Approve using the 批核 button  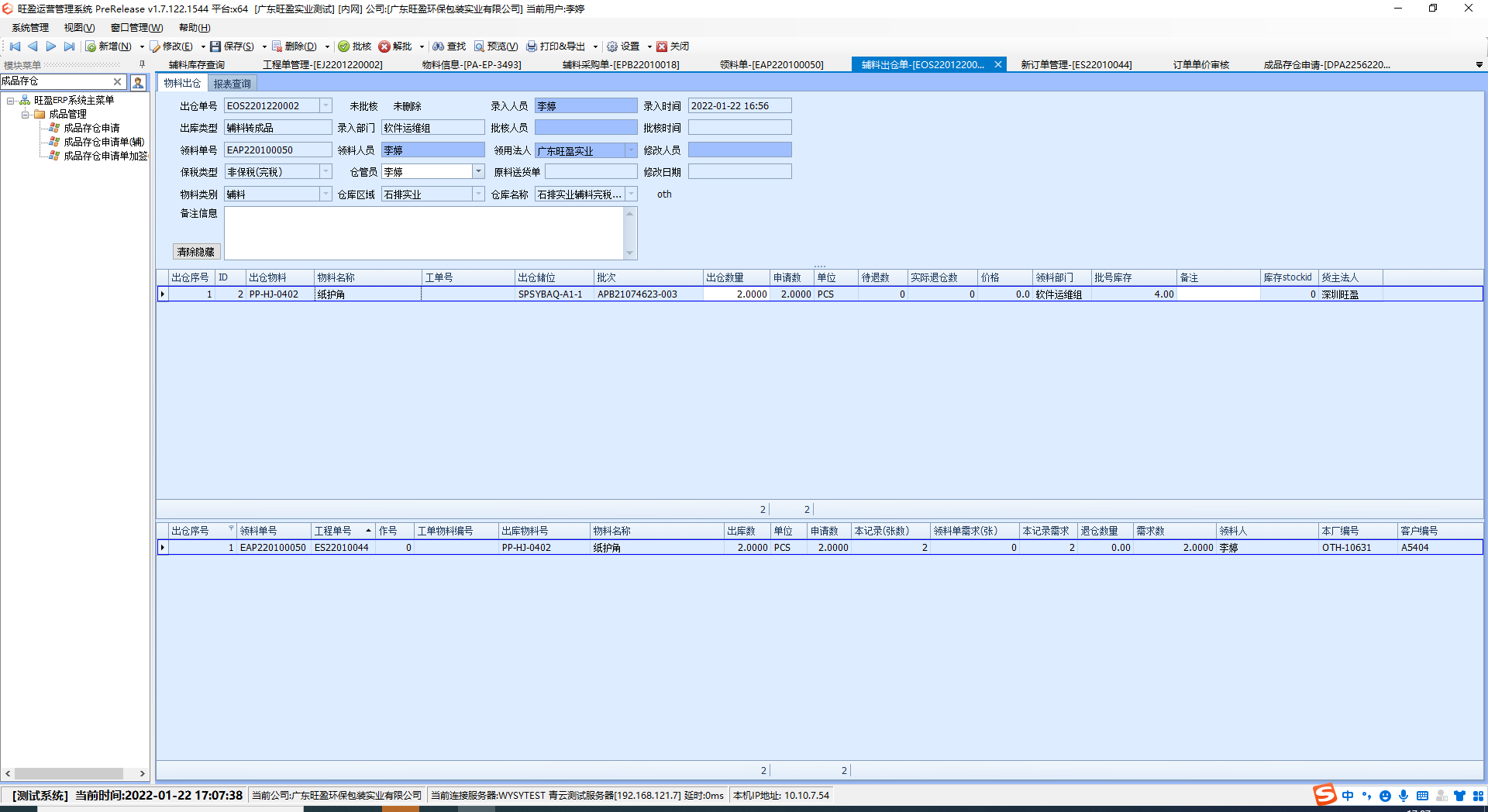355,46
